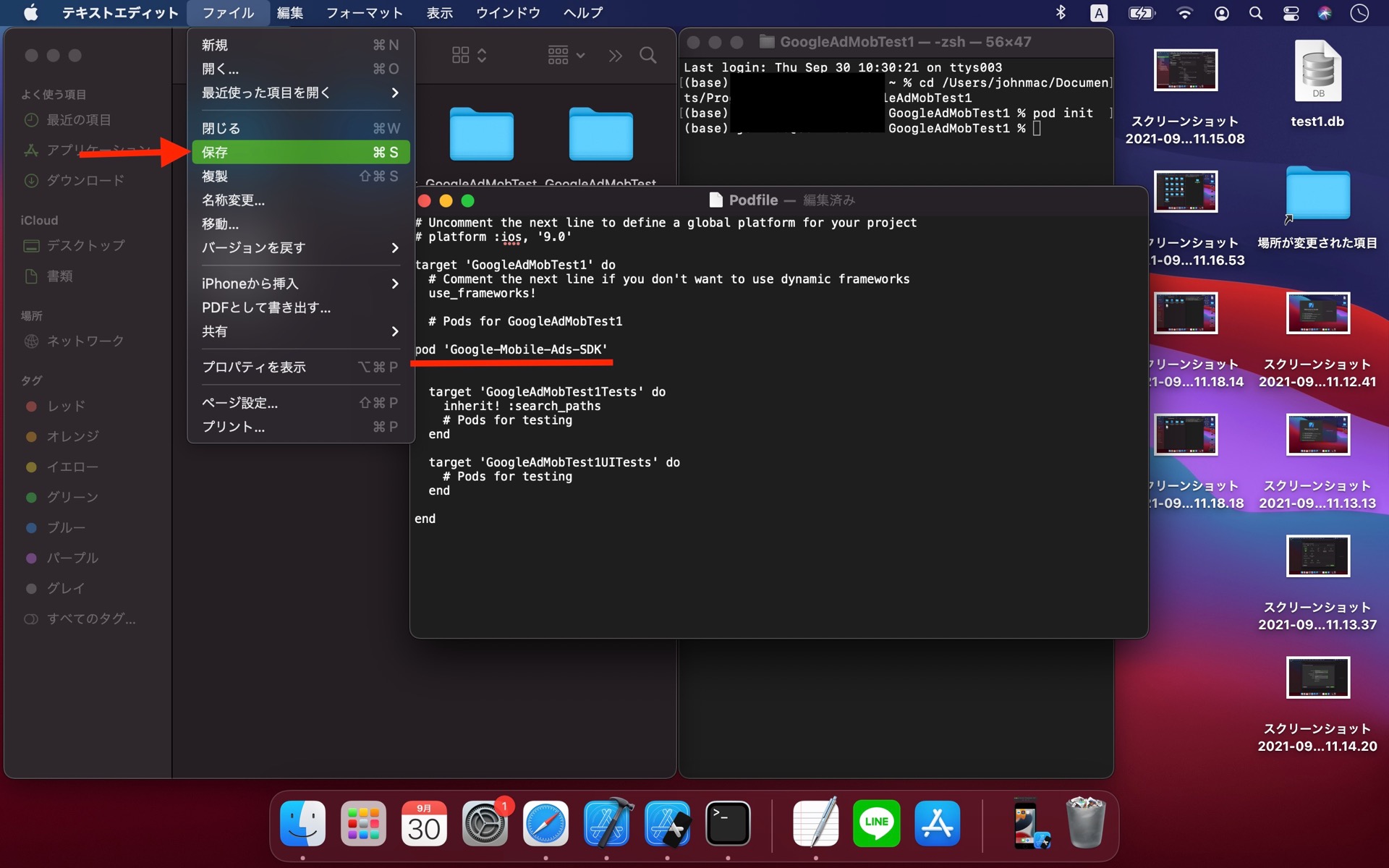Image resolution: width=1389 pixels, height=868 pixels.
Task: Open screenshot thumbnail 2021-09...11.14.20
Action: tap(1317, 678)
